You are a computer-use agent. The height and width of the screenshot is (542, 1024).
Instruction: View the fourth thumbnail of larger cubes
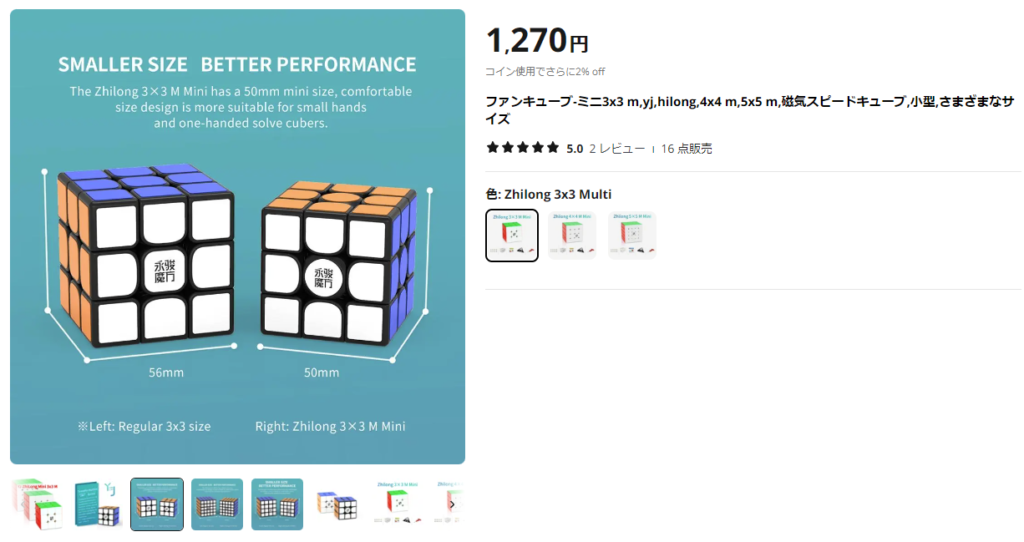coord(217,504)
